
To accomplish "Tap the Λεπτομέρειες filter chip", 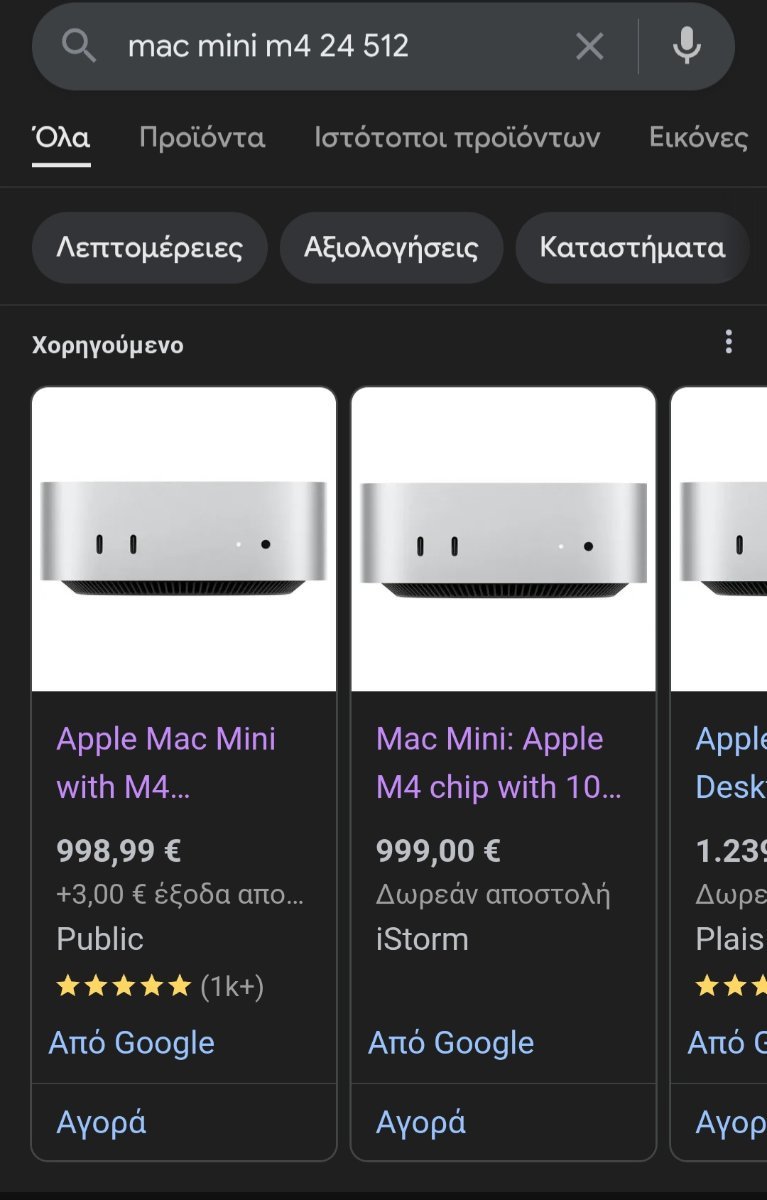I will pyautogui.click(x=150, y=247).
